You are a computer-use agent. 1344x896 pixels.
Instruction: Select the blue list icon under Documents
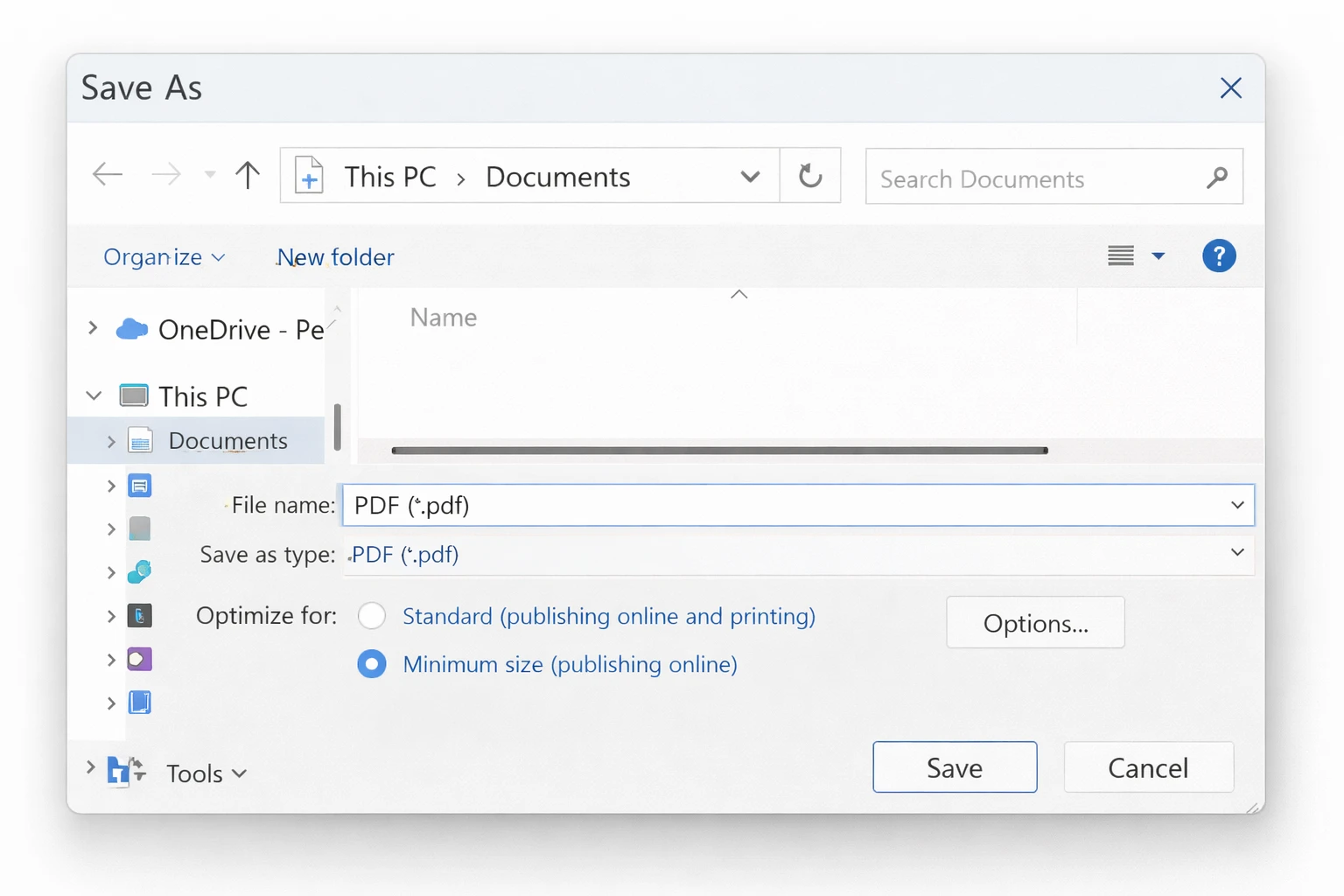[140, 485]
